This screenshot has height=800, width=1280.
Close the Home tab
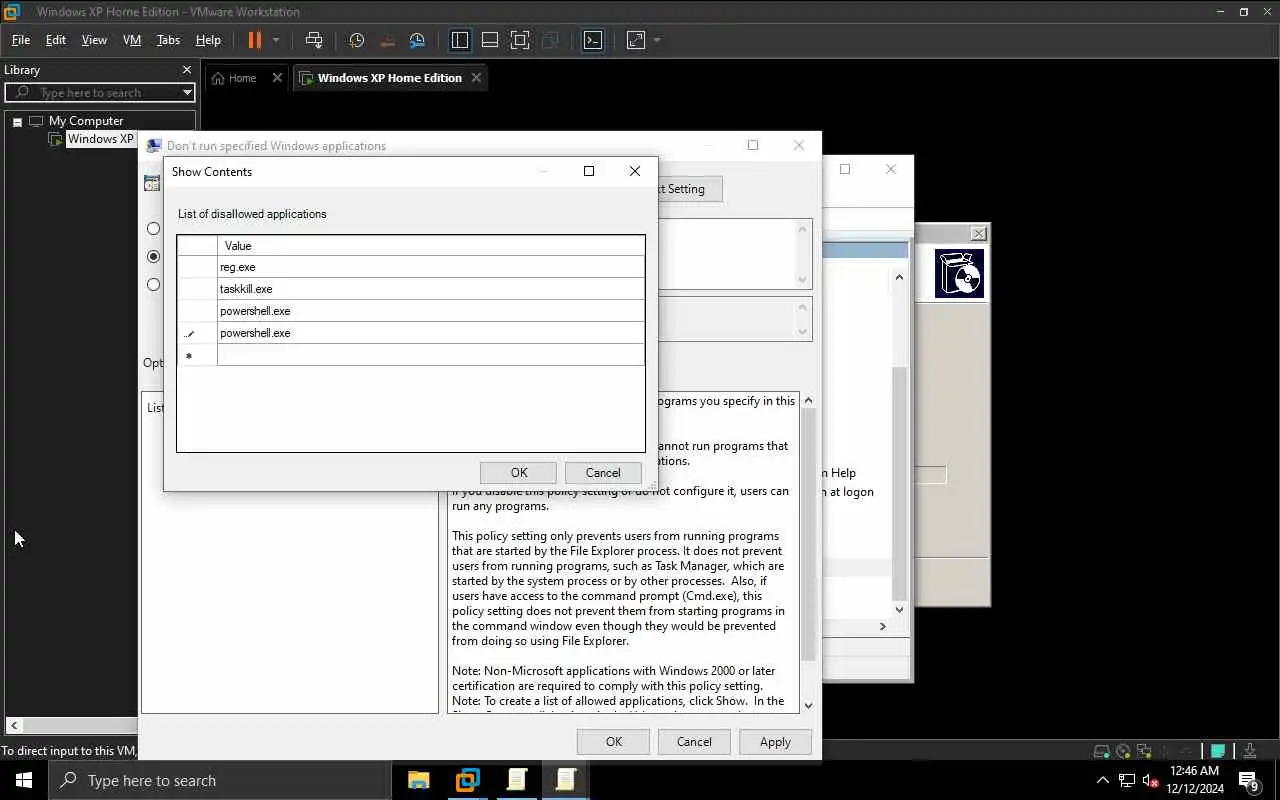278,78
